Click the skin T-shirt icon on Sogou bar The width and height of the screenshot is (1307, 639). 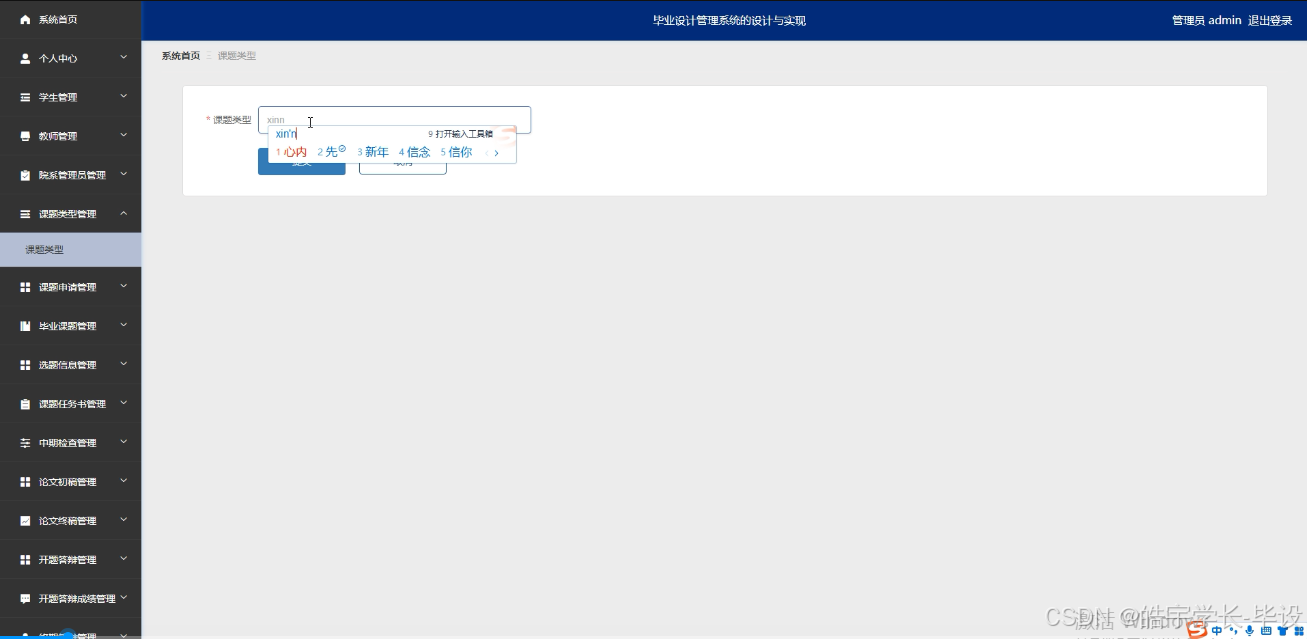click(x=1284, y=631)
